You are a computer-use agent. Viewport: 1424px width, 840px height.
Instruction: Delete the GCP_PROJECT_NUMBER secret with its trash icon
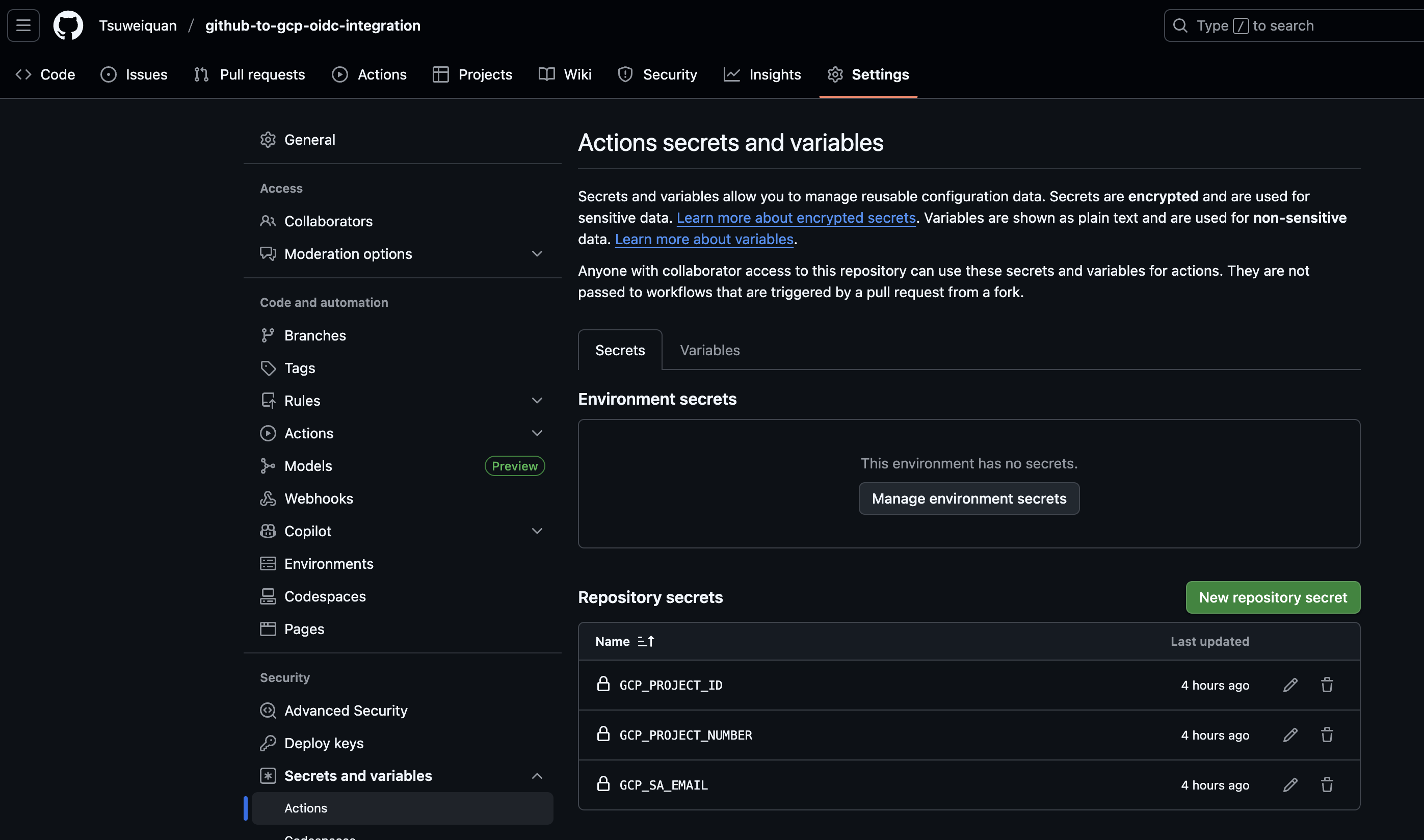pyautogui.click(x=1327, y=734)
